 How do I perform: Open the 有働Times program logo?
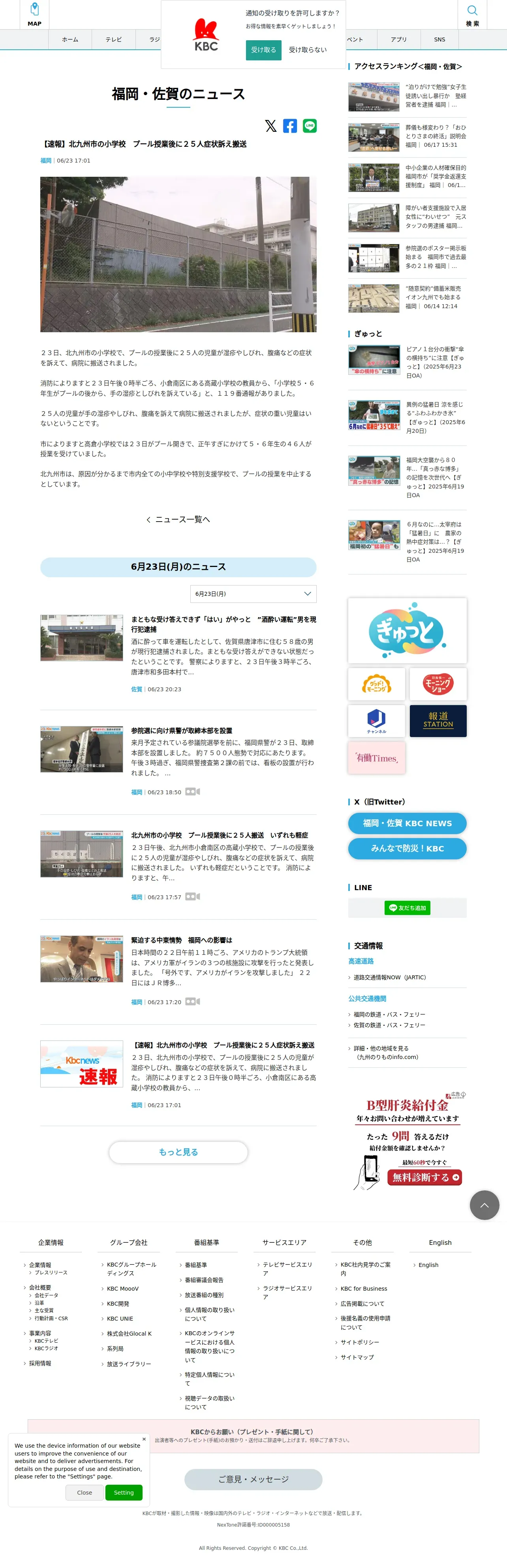tap(377, 758)
